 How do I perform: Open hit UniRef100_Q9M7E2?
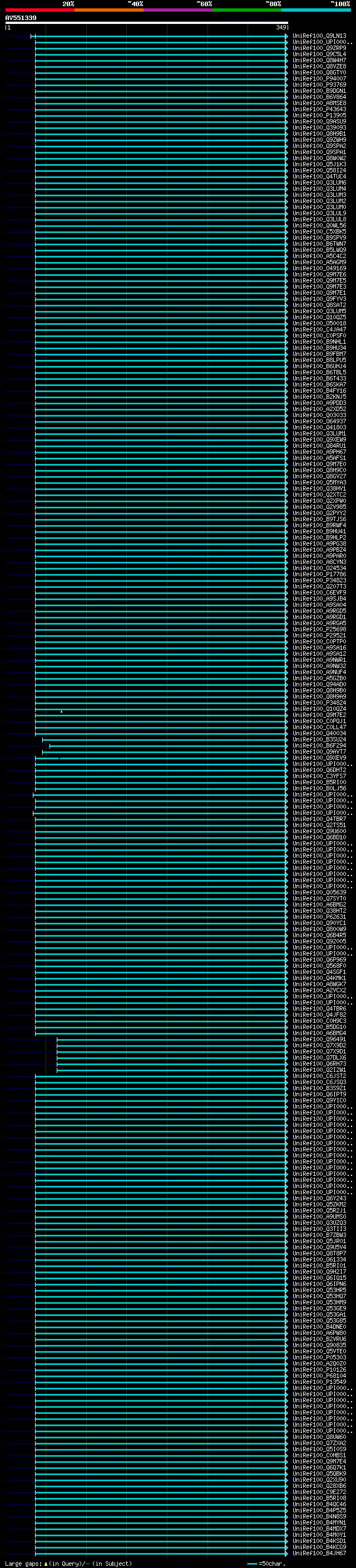[x=319, y=715]
